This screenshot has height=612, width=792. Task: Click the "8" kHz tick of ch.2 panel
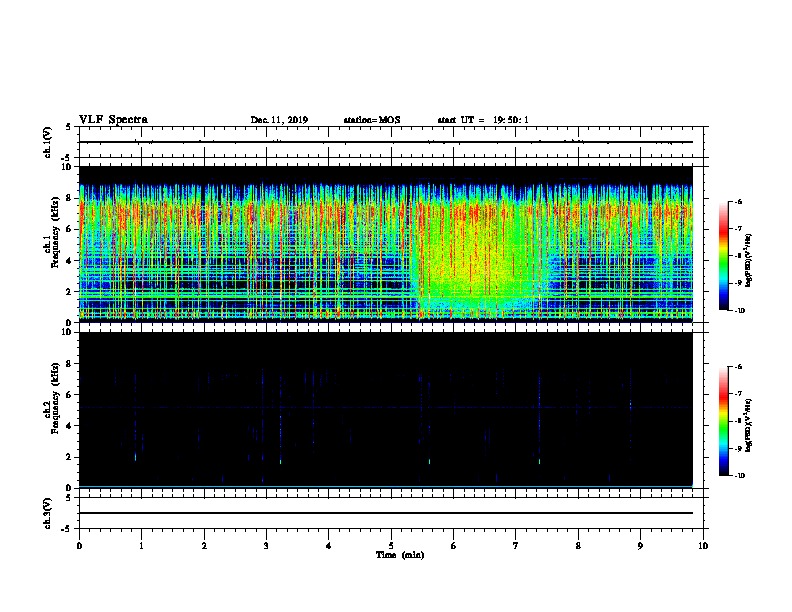pos(70,363)
